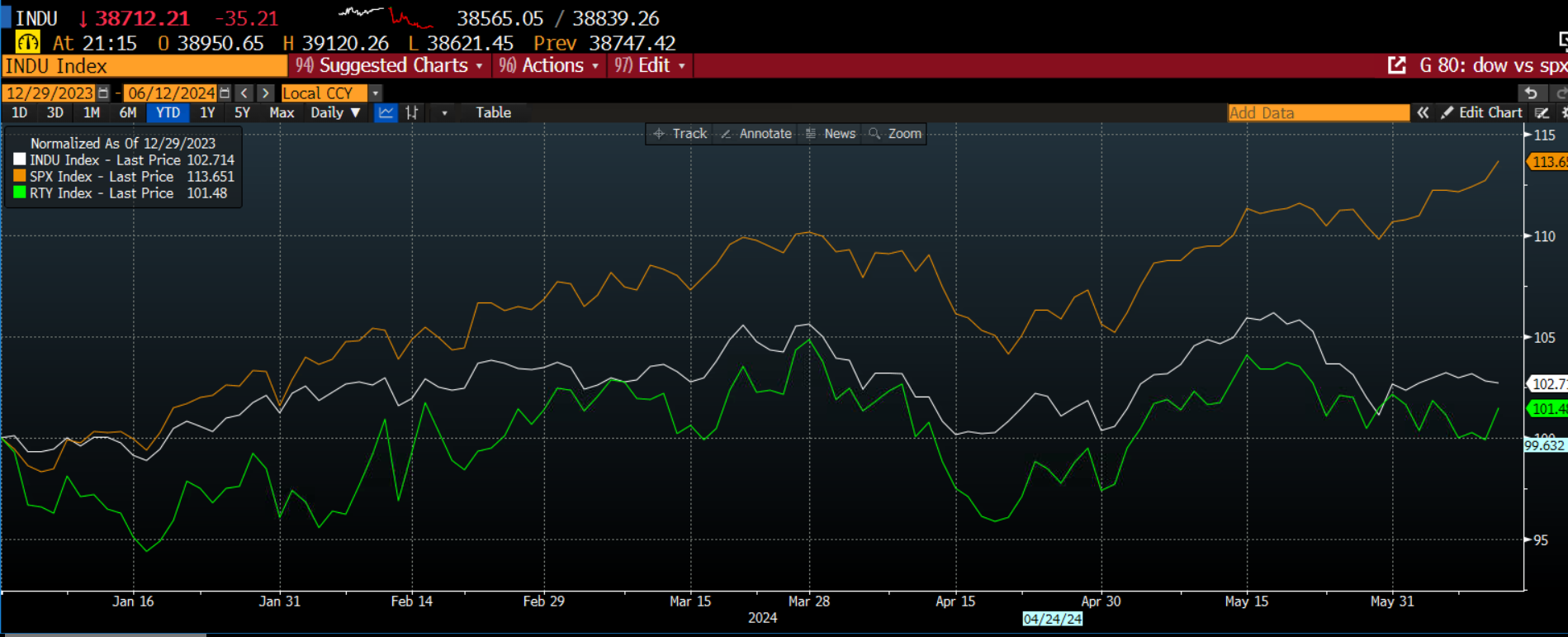Click the white INDU Index legend swatch

coord(20,159)
